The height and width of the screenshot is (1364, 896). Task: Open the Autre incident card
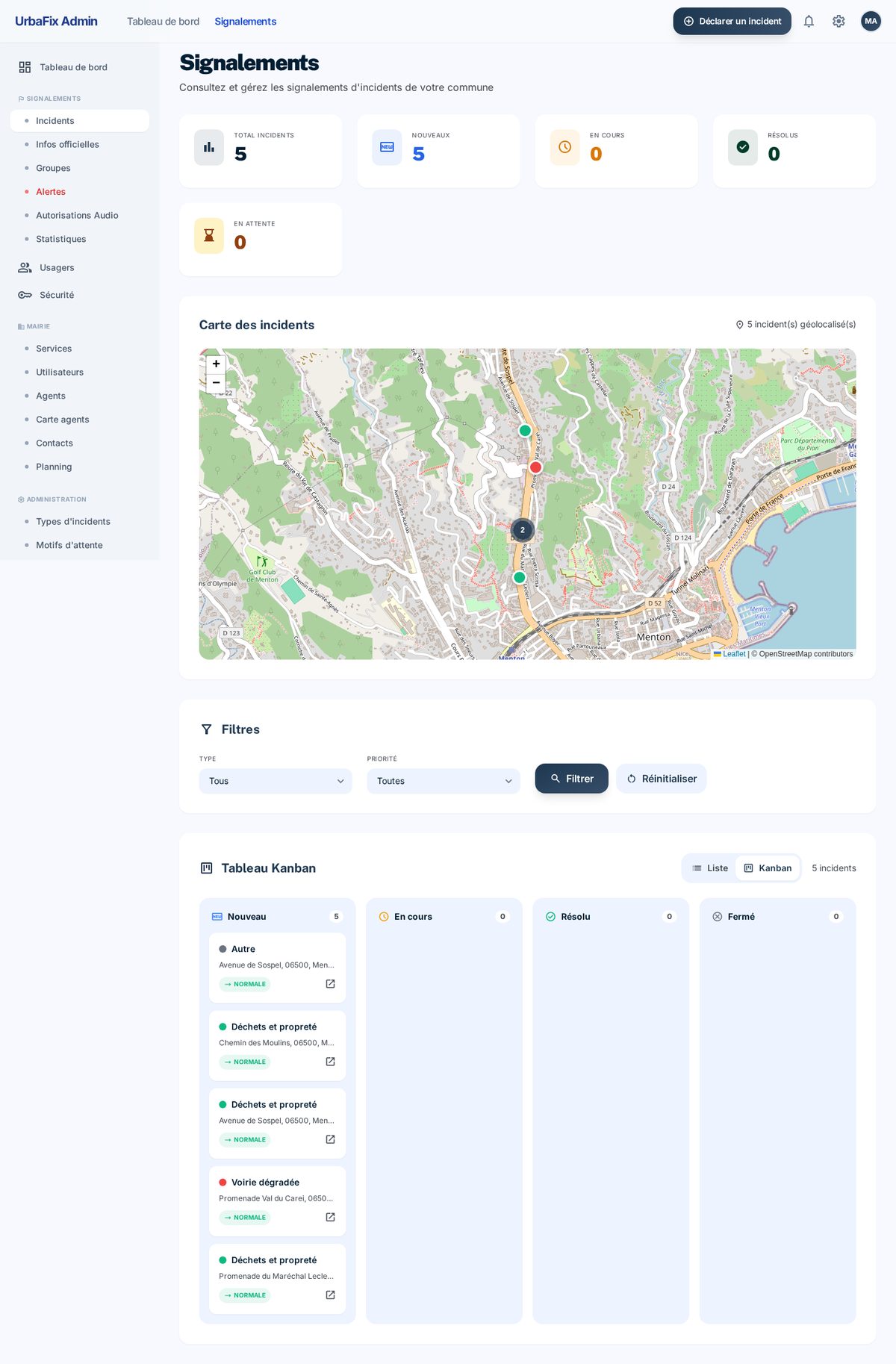(x=277, y=968)
